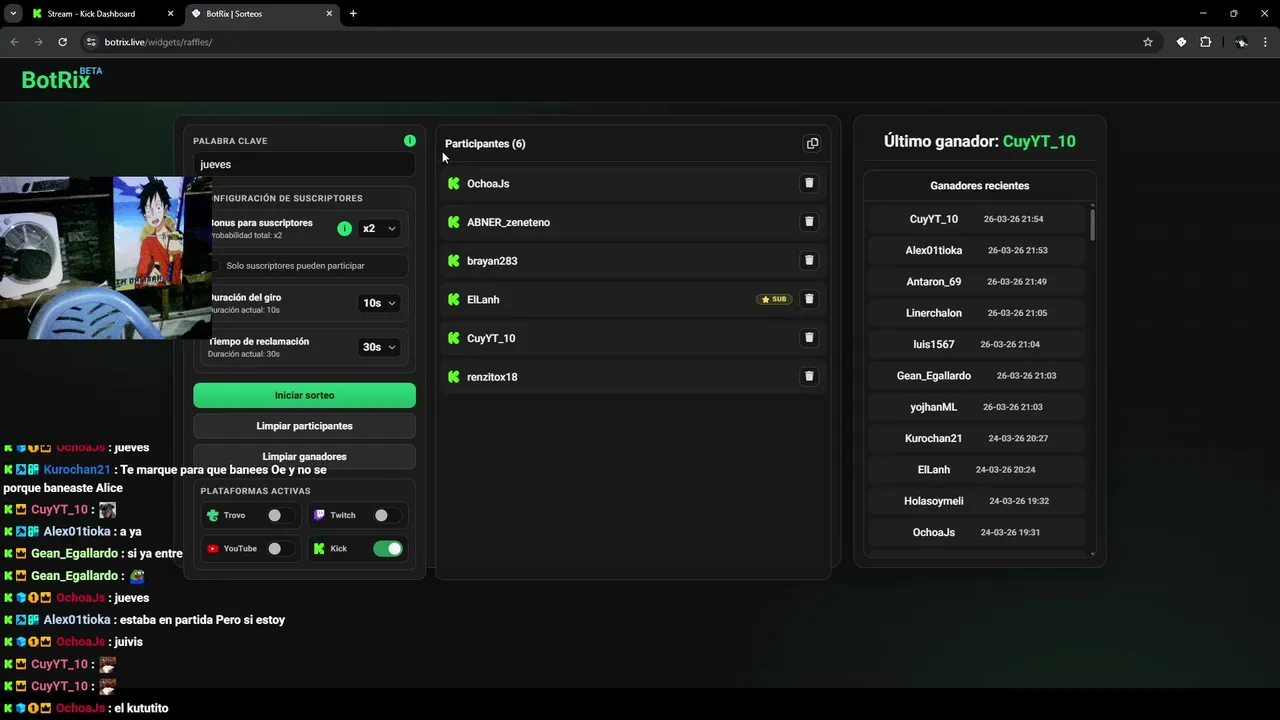
Task: Bookmark this page with the star icon
Action: [1148, 42]
